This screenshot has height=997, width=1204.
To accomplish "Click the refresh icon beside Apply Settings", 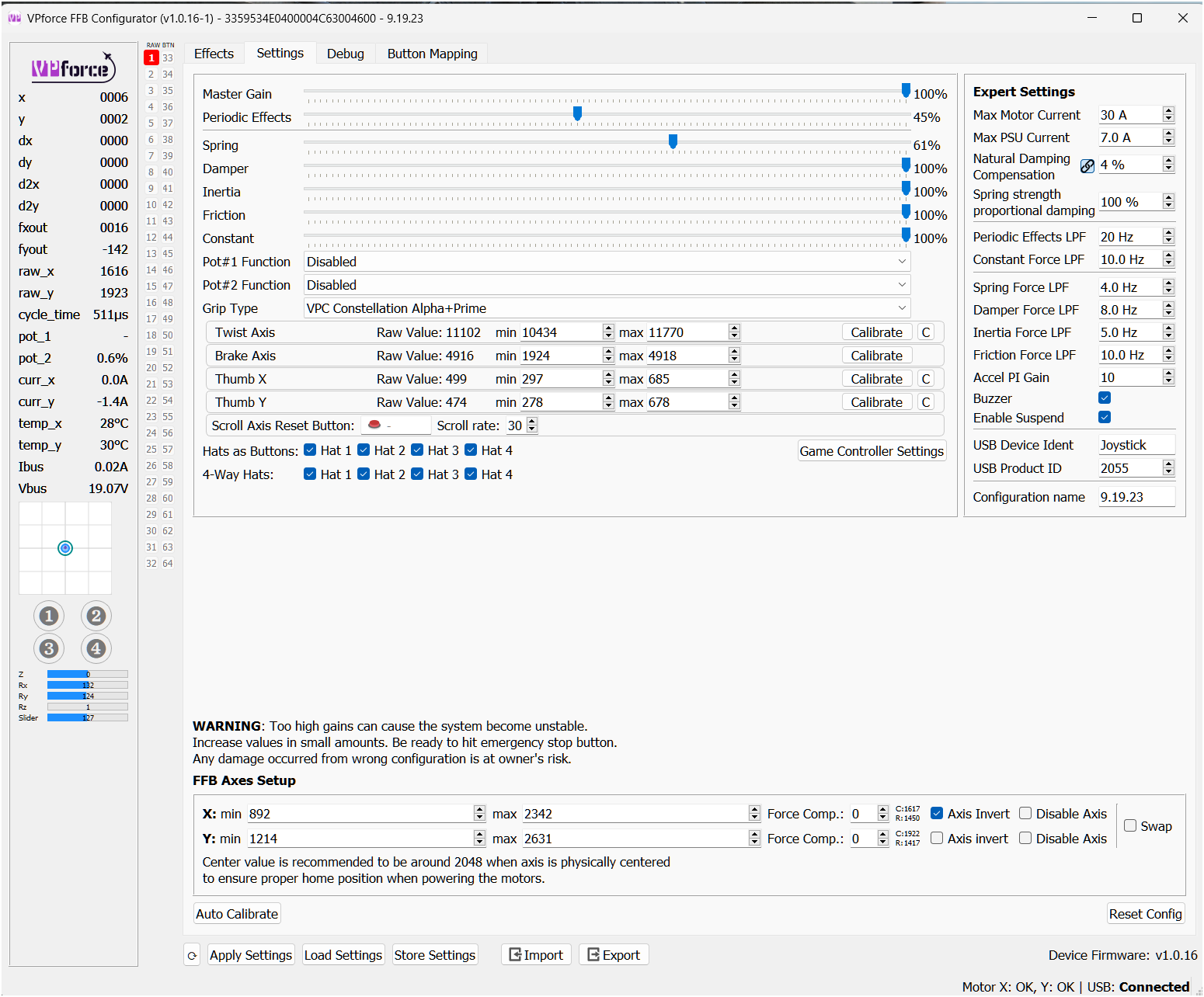I will [192, 955].
